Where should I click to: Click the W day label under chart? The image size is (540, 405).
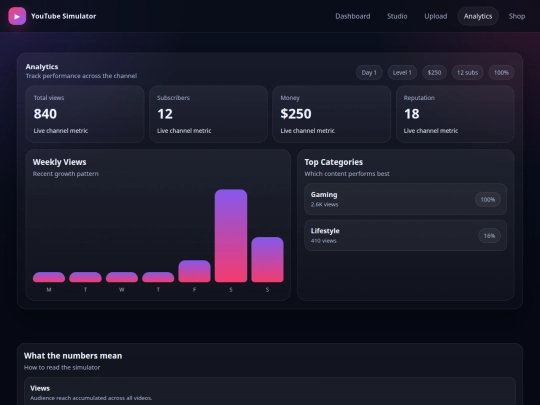[122, 290]
